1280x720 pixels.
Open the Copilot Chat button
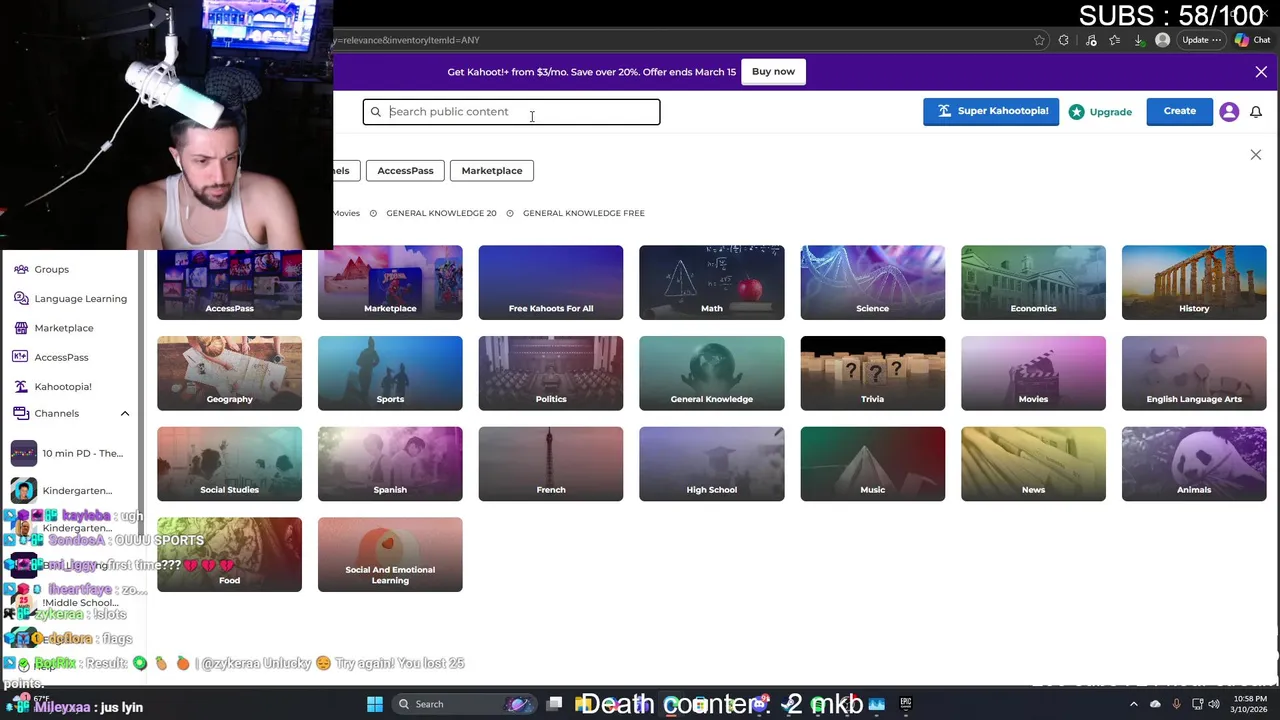coord(1253,40)
